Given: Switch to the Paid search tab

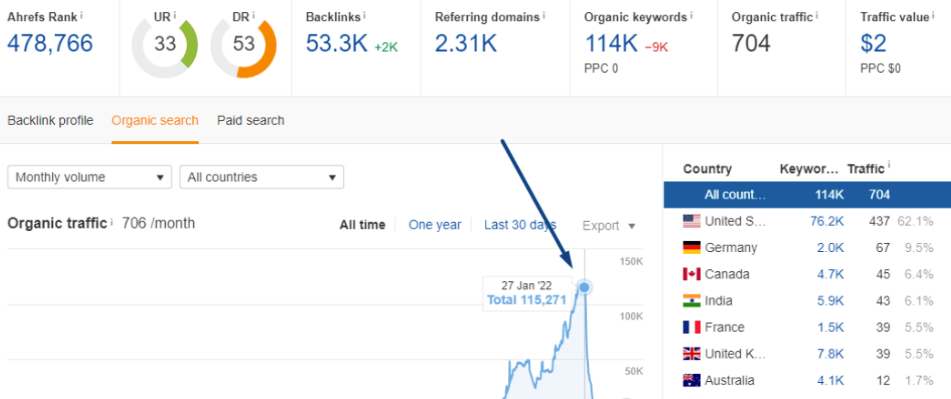Looking at the screenshot, I should [x=250, y=121].
